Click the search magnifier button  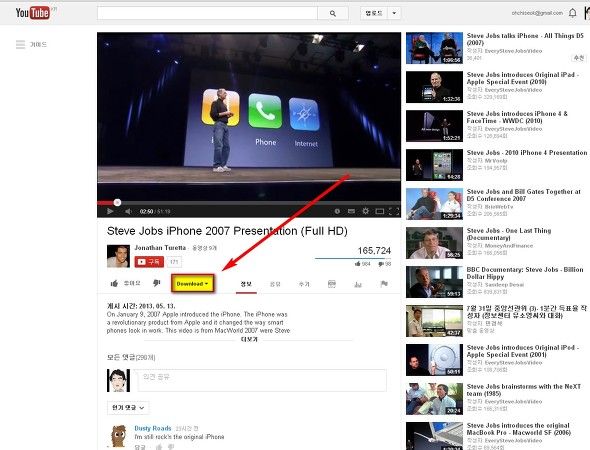pos(333,13)
